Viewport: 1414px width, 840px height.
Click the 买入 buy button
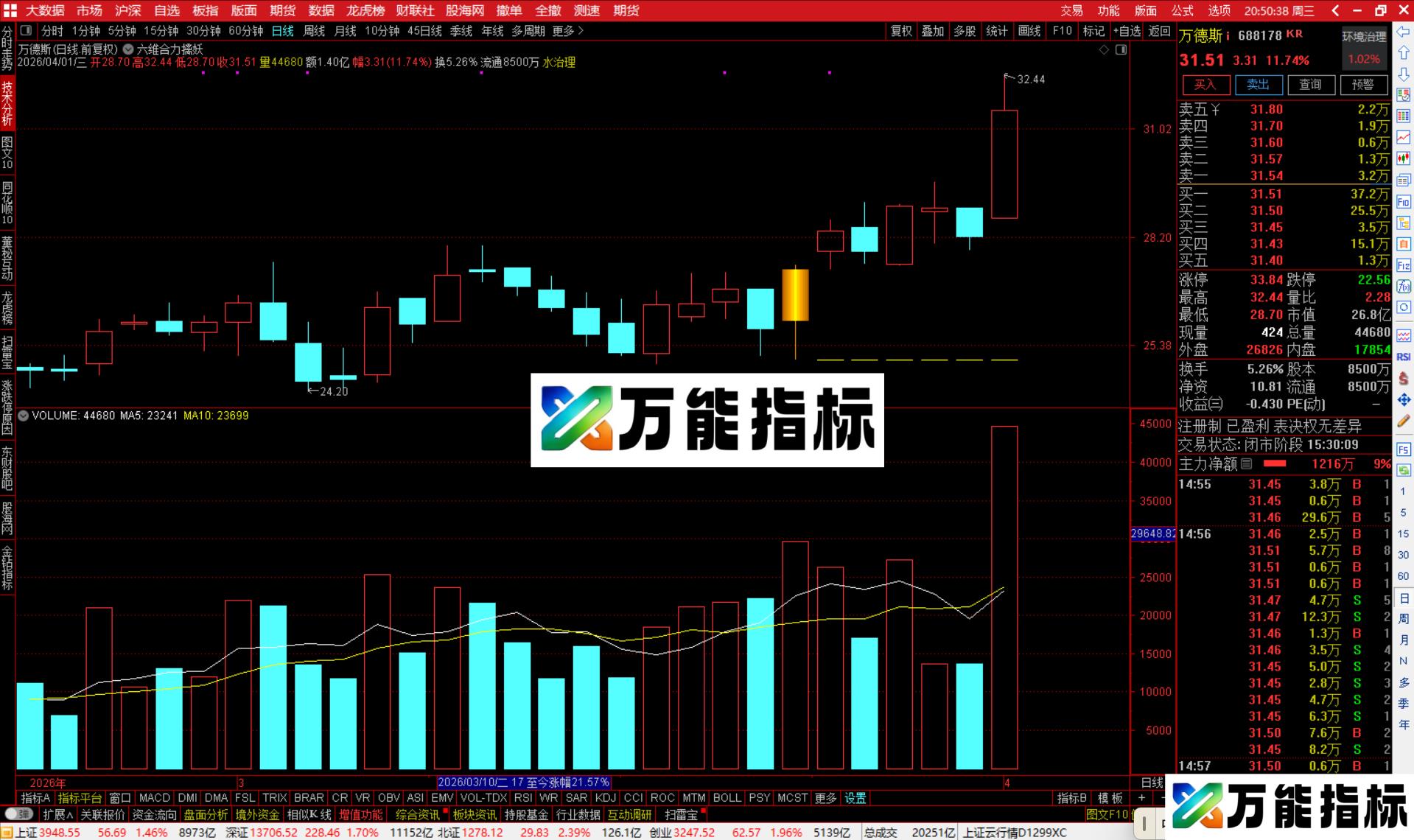(1205, 85)
